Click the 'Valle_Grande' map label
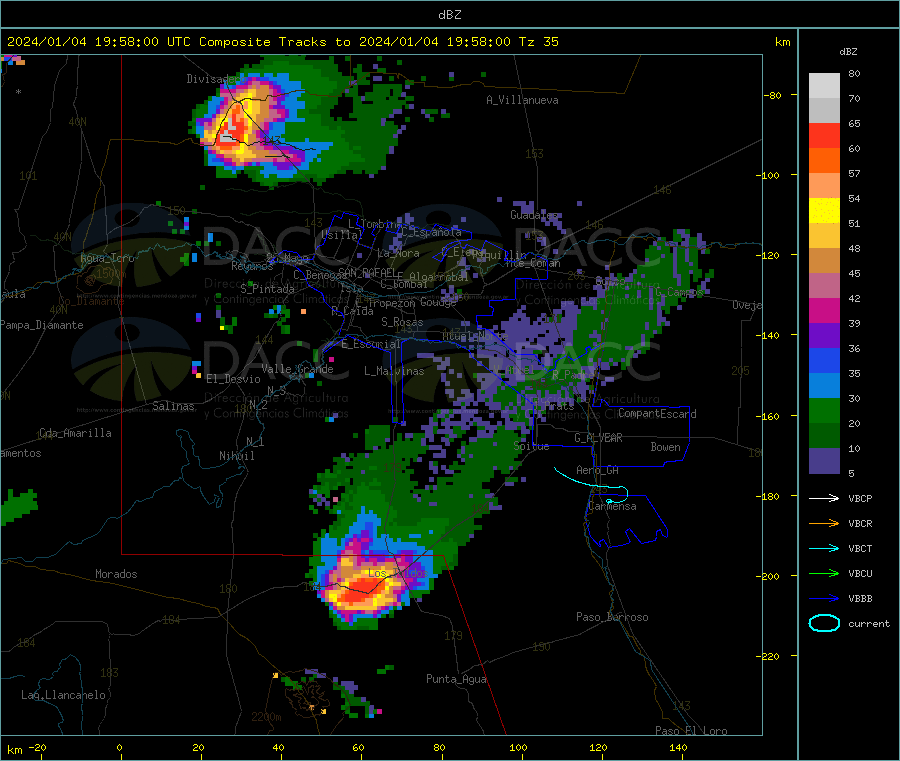900x761 pixels. [297, 369]
